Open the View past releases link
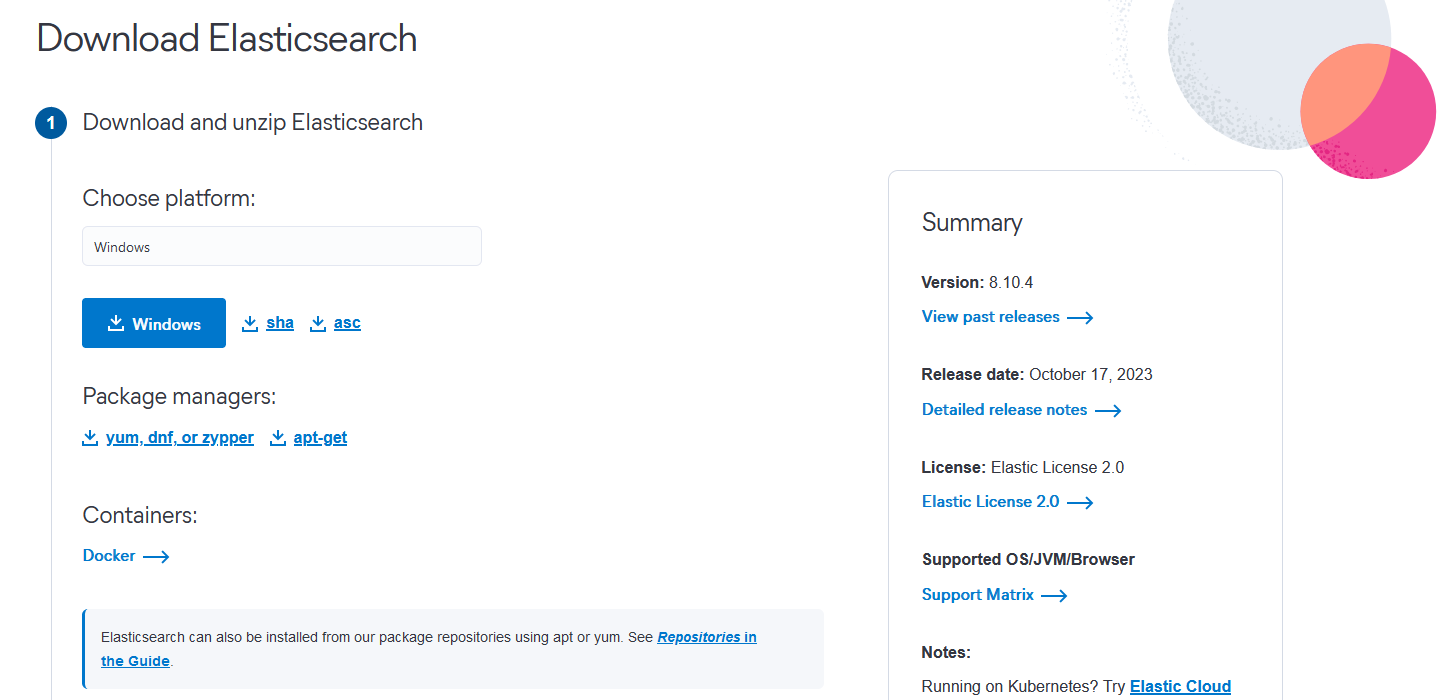1453x700 pixels. [x=990, y=317]
